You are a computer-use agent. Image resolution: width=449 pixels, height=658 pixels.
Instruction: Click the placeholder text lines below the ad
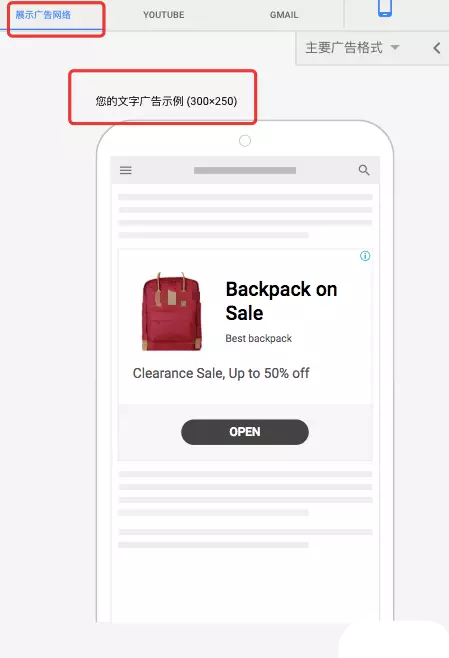(245, 509)
